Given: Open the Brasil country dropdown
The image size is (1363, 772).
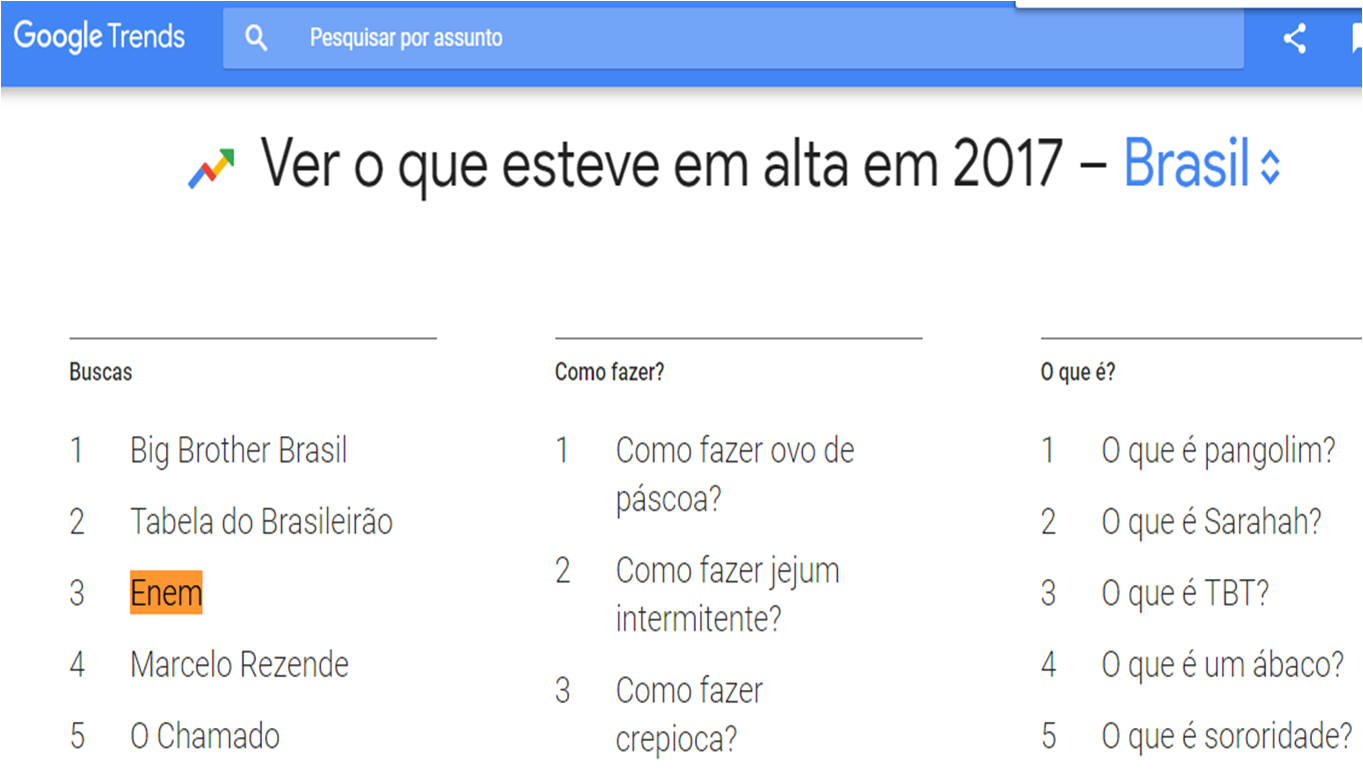Looking at the screenshot, I should [x=1186, y=164].
